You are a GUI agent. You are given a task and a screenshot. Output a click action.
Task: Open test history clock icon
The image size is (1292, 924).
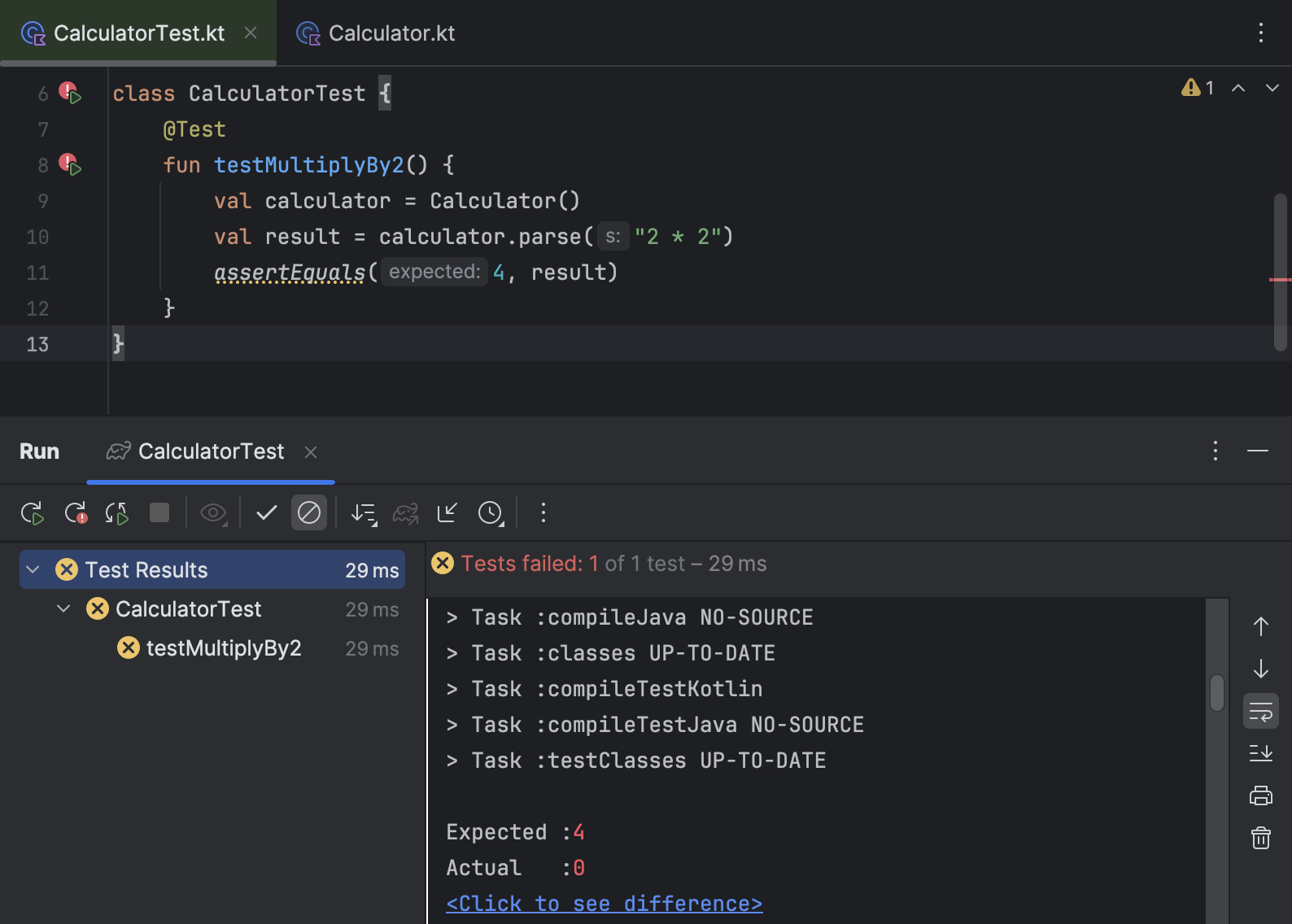[x=491, y=513]
